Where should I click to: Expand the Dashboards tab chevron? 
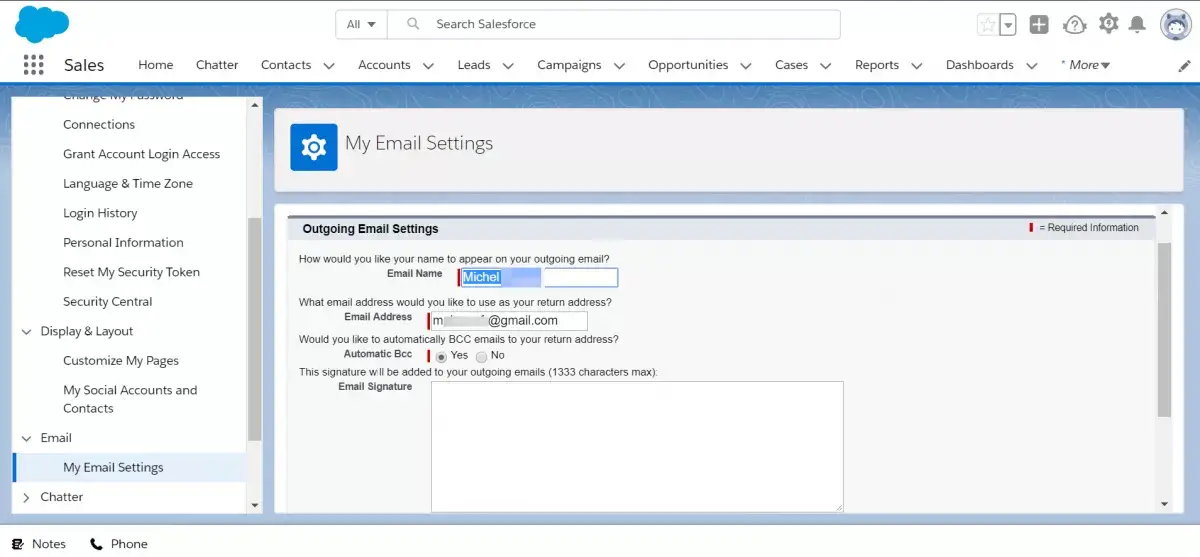pos(1031,66)
